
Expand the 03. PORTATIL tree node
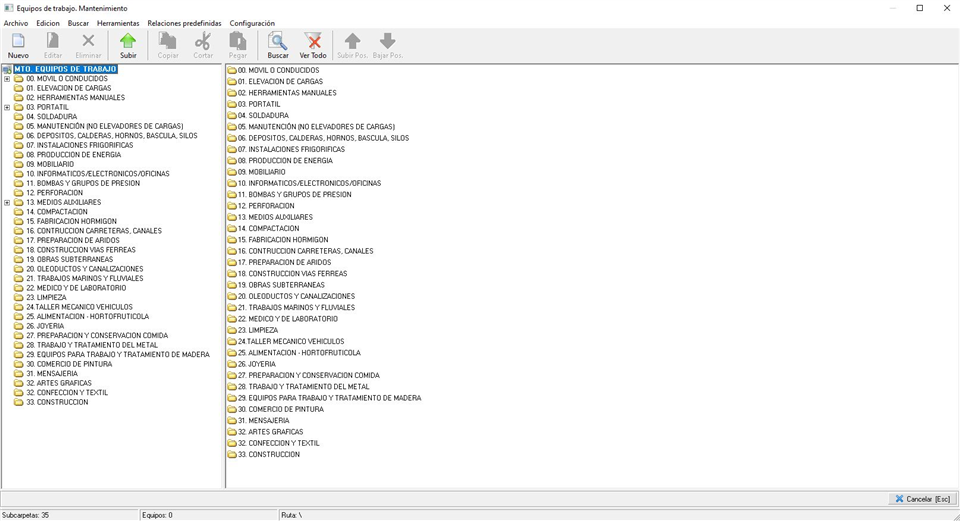click(7, 107)
